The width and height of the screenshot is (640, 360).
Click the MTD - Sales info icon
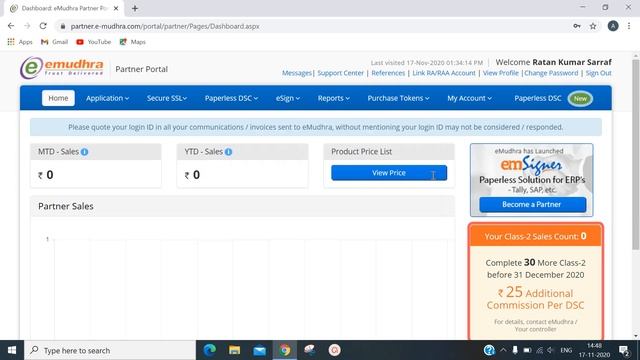click(84, 152)
